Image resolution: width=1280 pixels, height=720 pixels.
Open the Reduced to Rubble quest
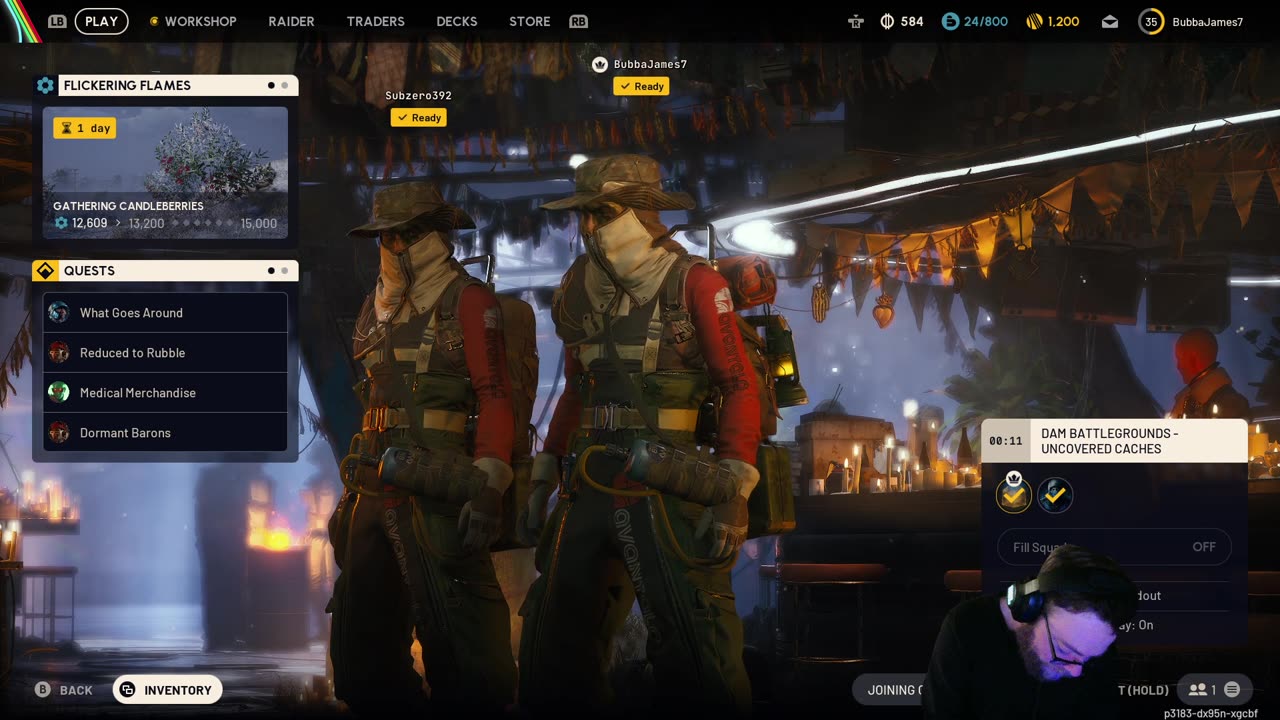pos(166,352)
